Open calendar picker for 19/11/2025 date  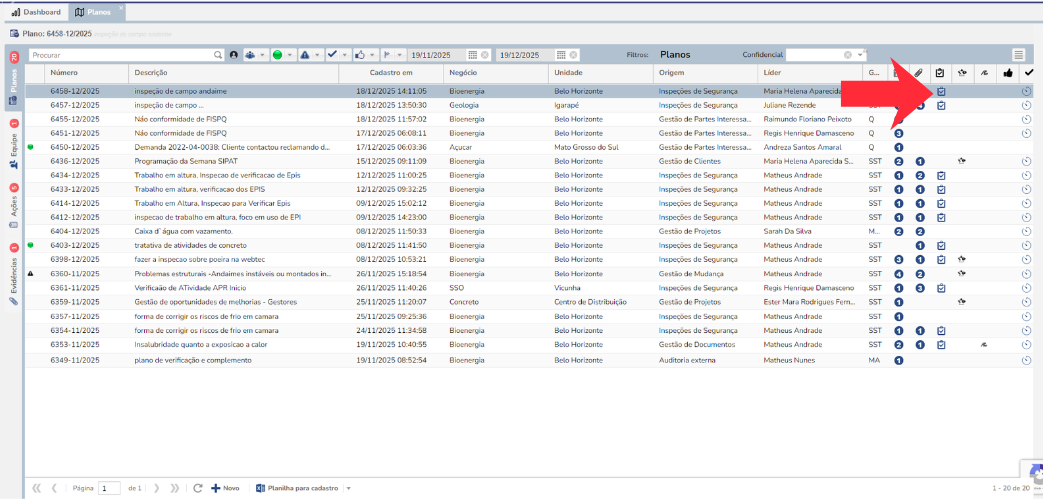(474, 55)
